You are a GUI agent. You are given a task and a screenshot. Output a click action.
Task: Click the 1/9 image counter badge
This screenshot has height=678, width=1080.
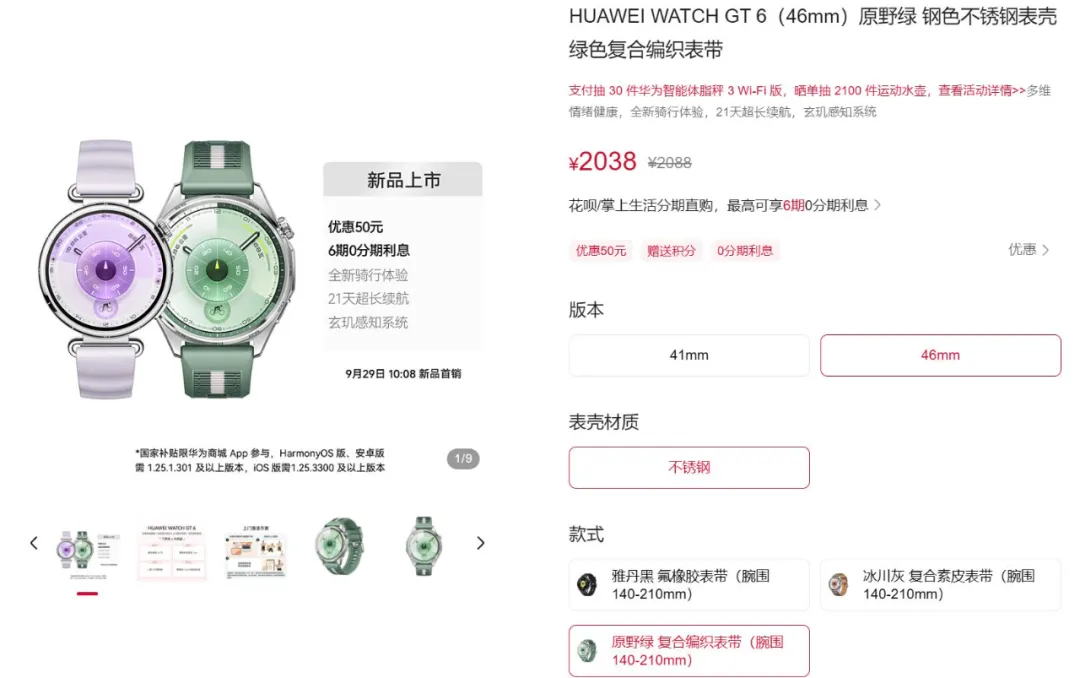tap(464, 459)
